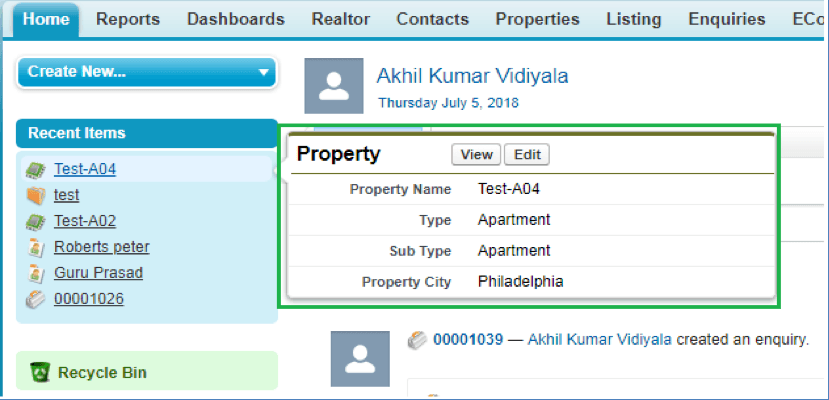
Task: Open the Dashboards tab
Action: (236, 20)
